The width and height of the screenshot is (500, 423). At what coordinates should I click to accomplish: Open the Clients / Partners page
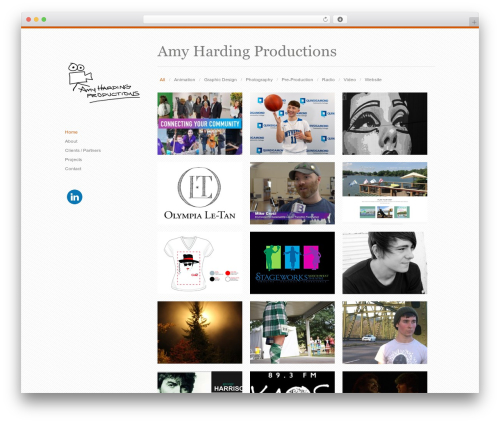83,150
